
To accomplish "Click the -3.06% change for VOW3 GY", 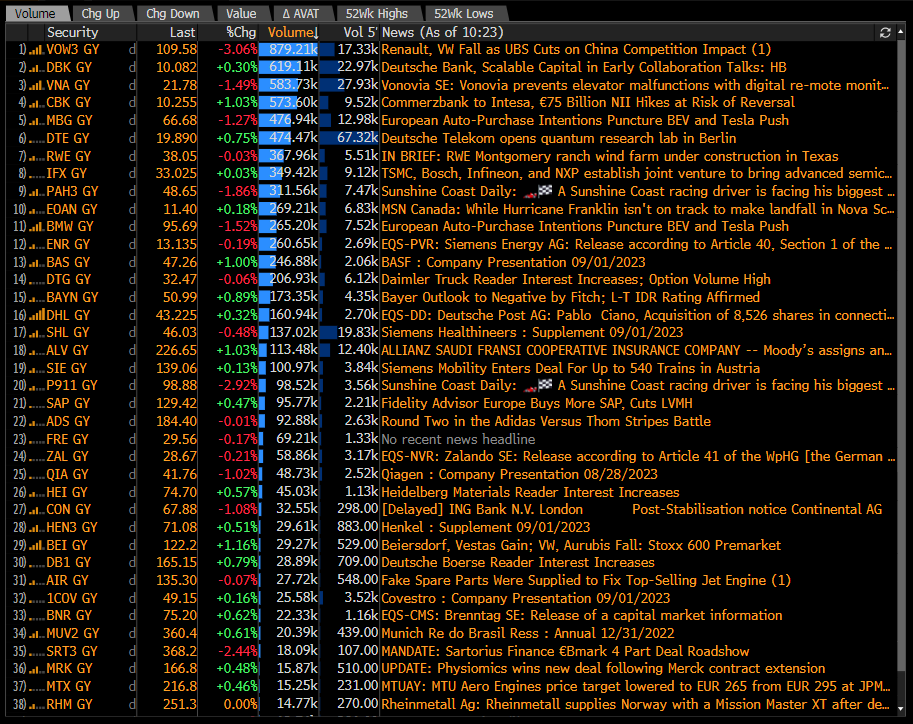I will (237, 50).
